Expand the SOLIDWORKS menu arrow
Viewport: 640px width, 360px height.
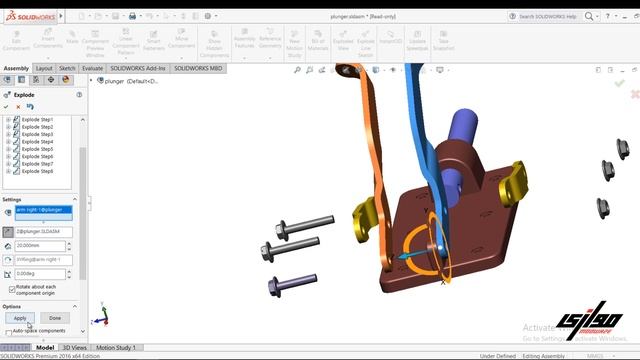pos(61,16)
